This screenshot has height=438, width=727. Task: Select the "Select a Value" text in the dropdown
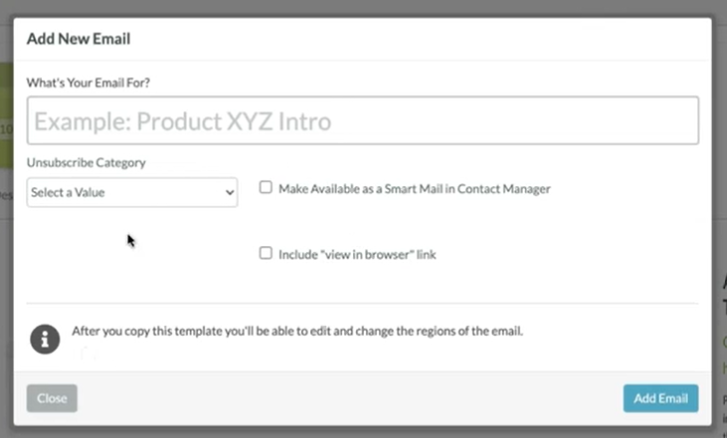[x=68, y=192]
